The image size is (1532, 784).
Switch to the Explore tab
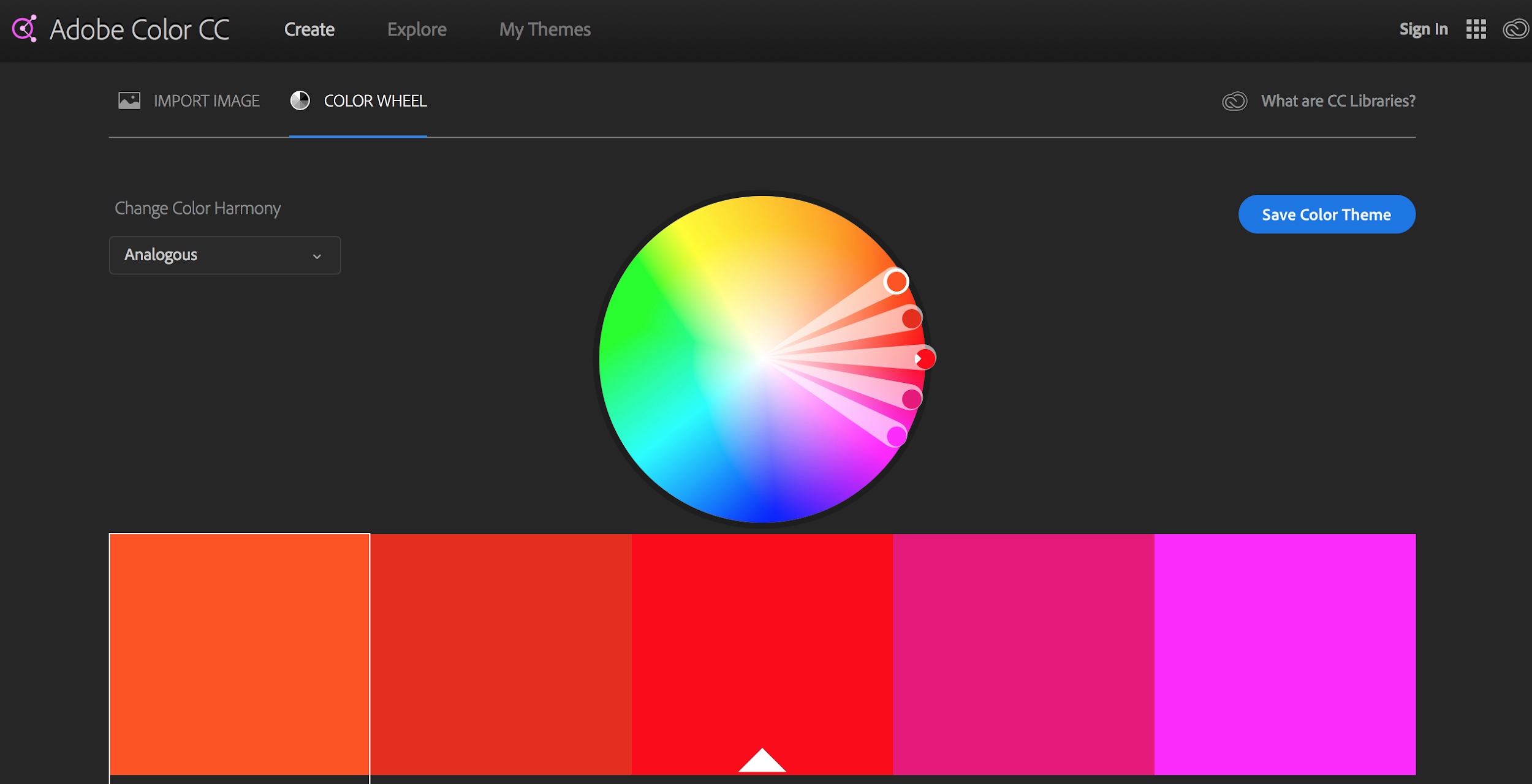[417, 29]
